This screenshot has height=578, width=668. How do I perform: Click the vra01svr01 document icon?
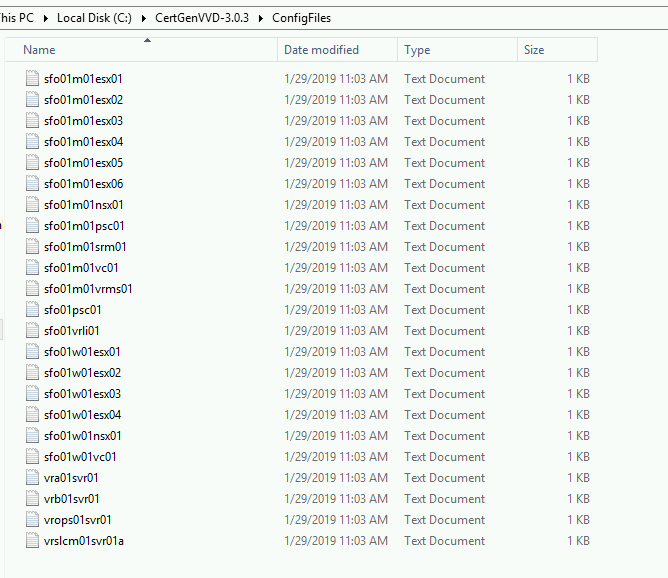click(x=33, y=478)
